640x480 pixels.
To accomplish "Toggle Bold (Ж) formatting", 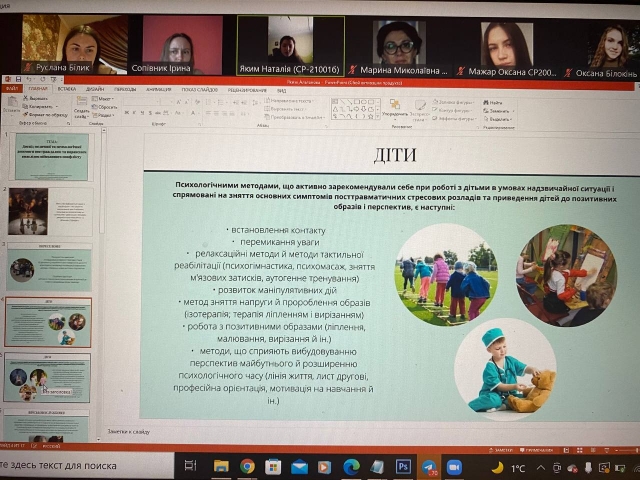I will [127, 113].
